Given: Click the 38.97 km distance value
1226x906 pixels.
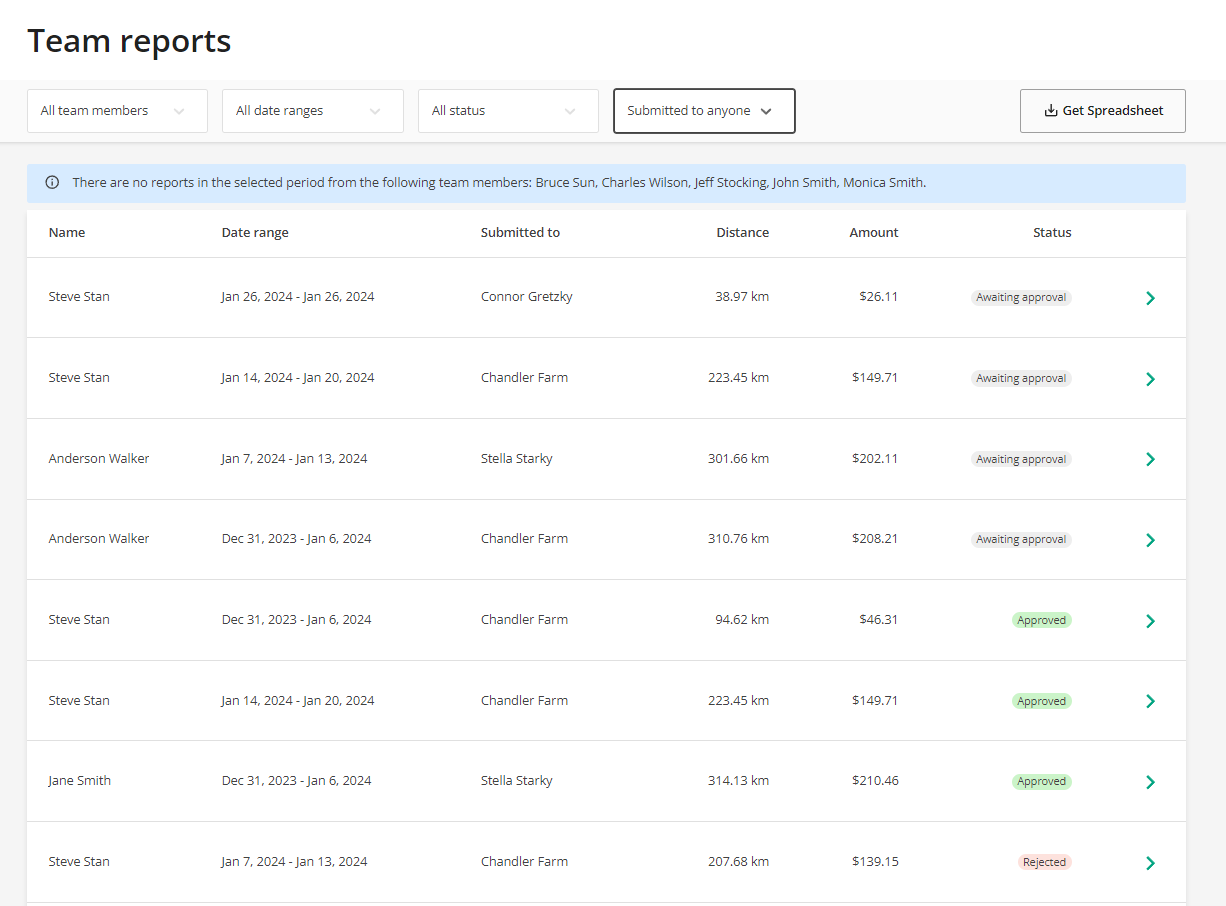Looking at the screenshot, I should [742, 297].
